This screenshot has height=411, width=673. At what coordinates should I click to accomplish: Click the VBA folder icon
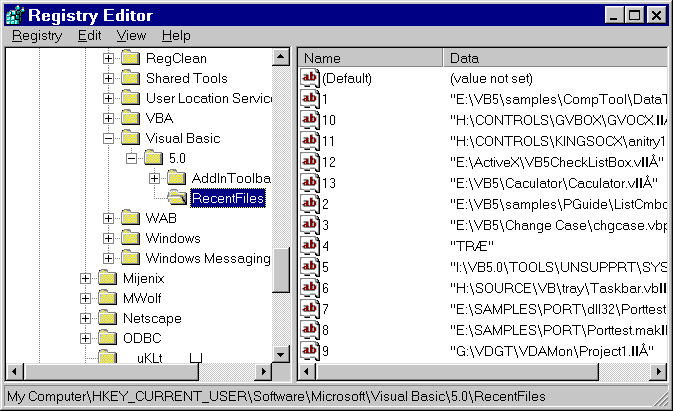tap(130, 118)
